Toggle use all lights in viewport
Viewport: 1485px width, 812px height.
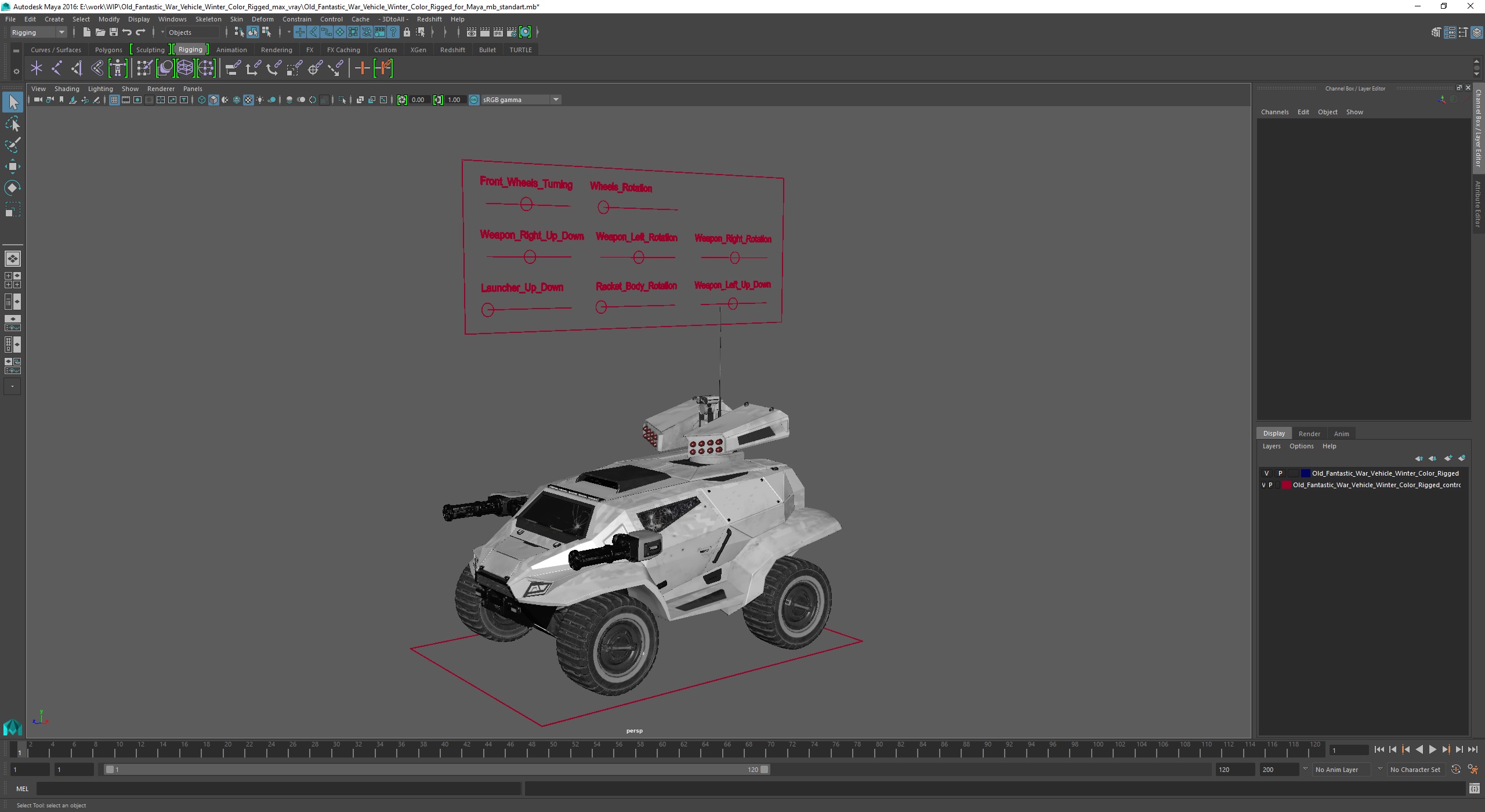[260, 100]
